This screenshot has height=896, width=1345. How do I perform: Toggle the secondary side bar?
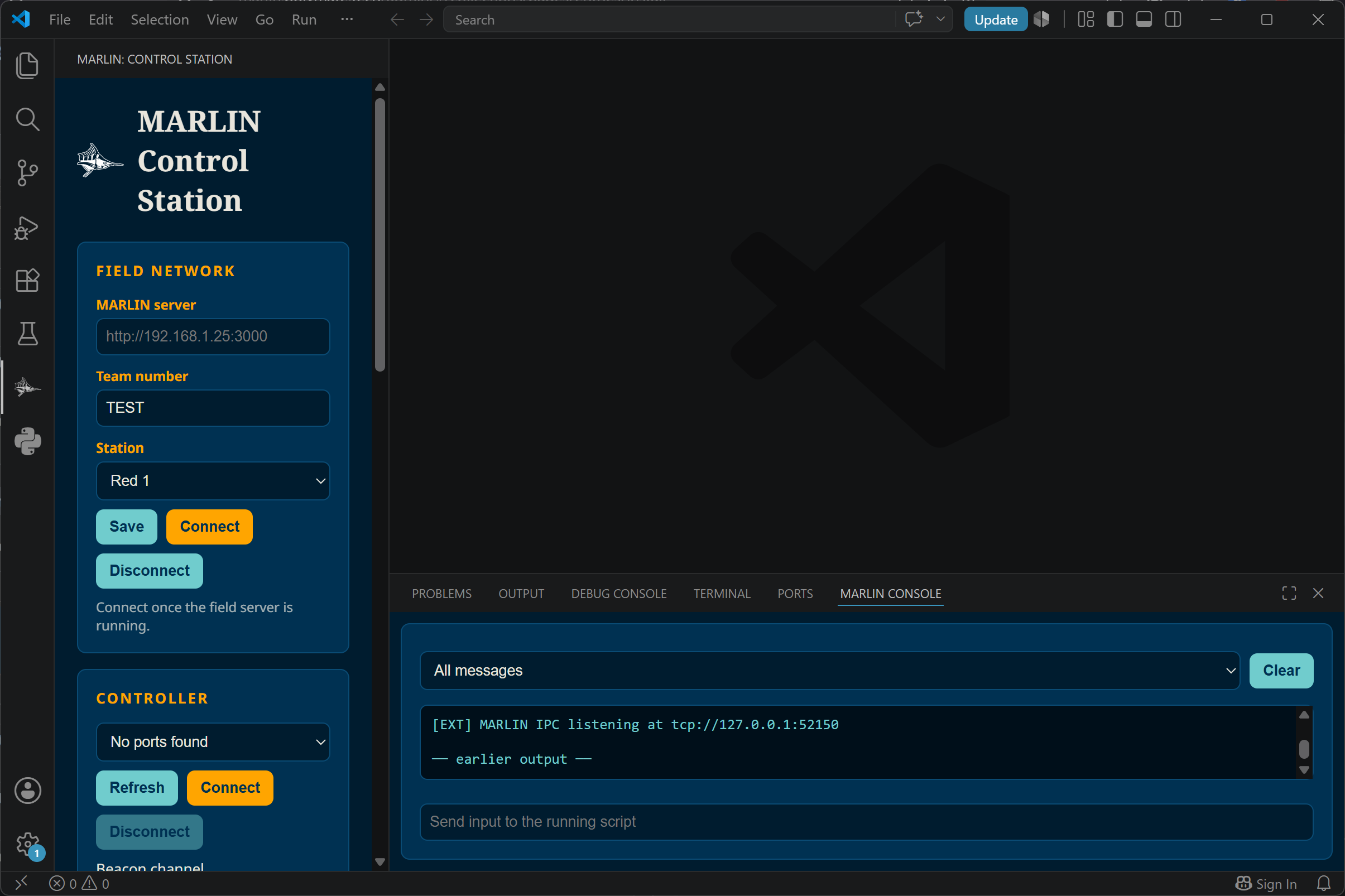1173,20
